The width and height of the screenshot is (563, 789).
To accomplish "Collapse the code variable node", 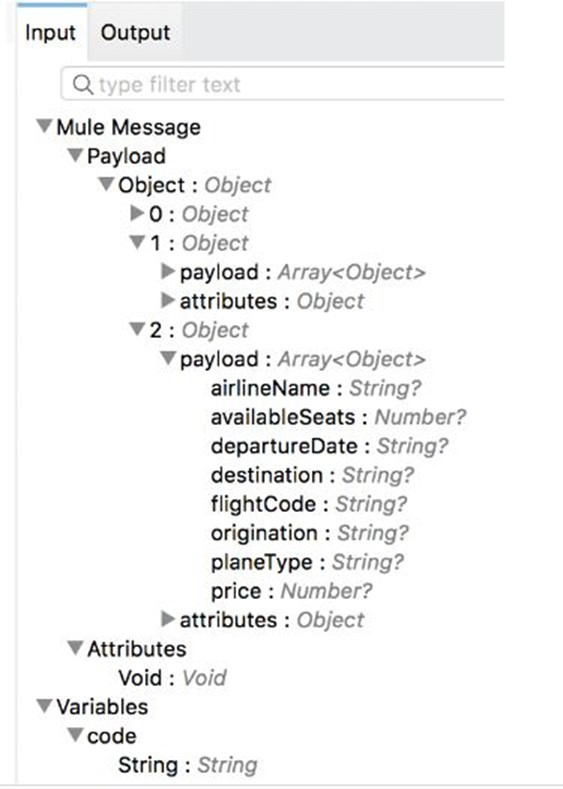I will pyautogui.click(x=75, y=735).
